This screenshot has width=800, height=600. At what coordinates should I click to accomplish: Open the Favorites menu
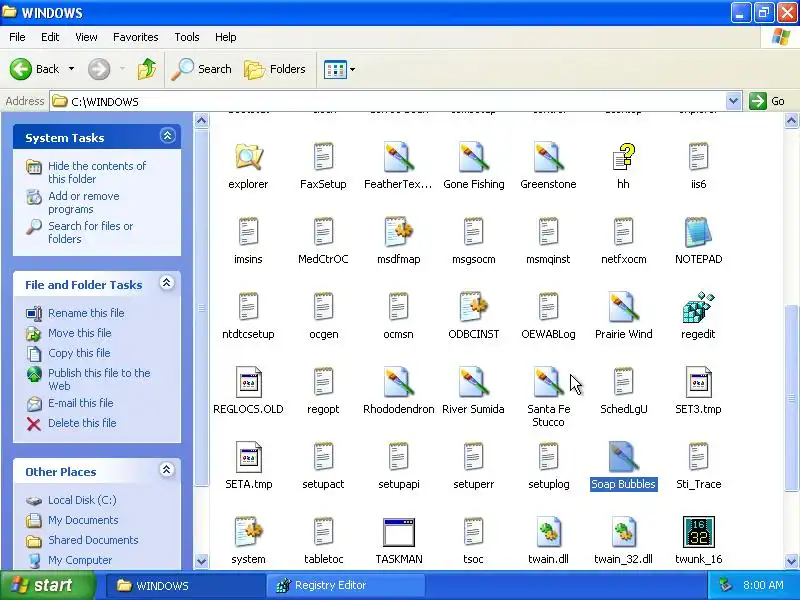pos(136,37)
